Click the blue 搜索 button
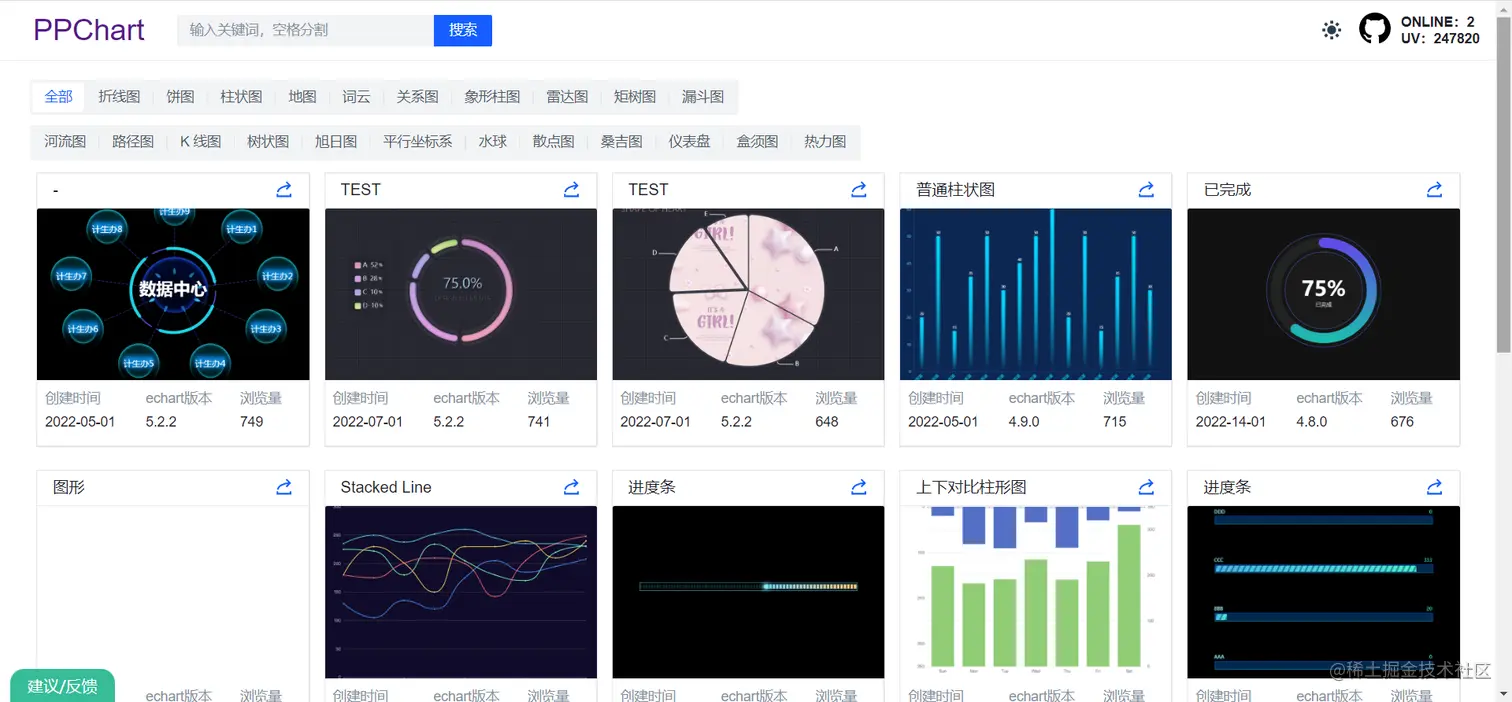Screen dimensions: 1512x702 tap(463, 30)
